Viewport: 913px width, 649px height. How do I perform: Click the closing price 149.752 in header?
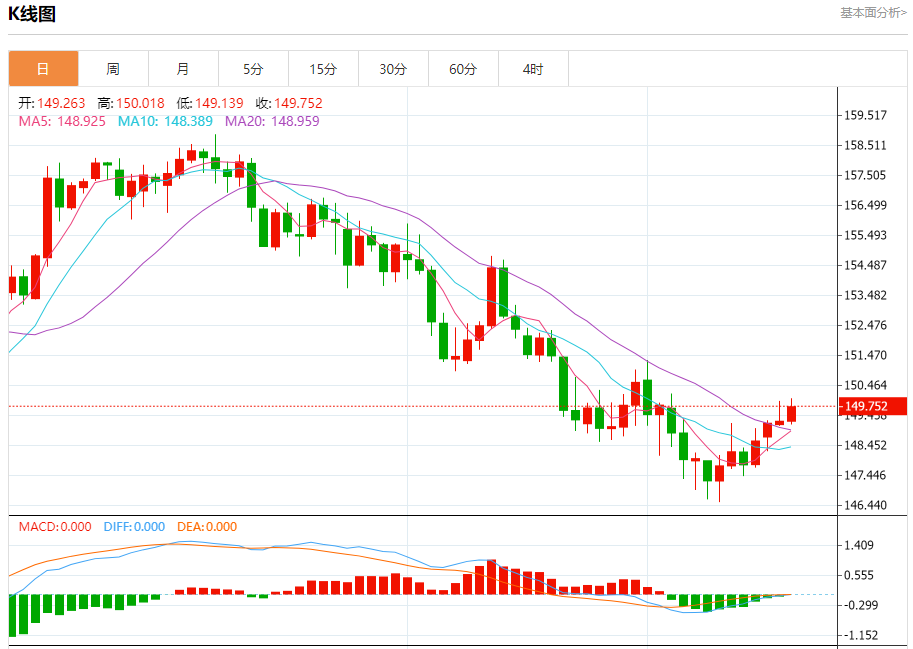298,103
